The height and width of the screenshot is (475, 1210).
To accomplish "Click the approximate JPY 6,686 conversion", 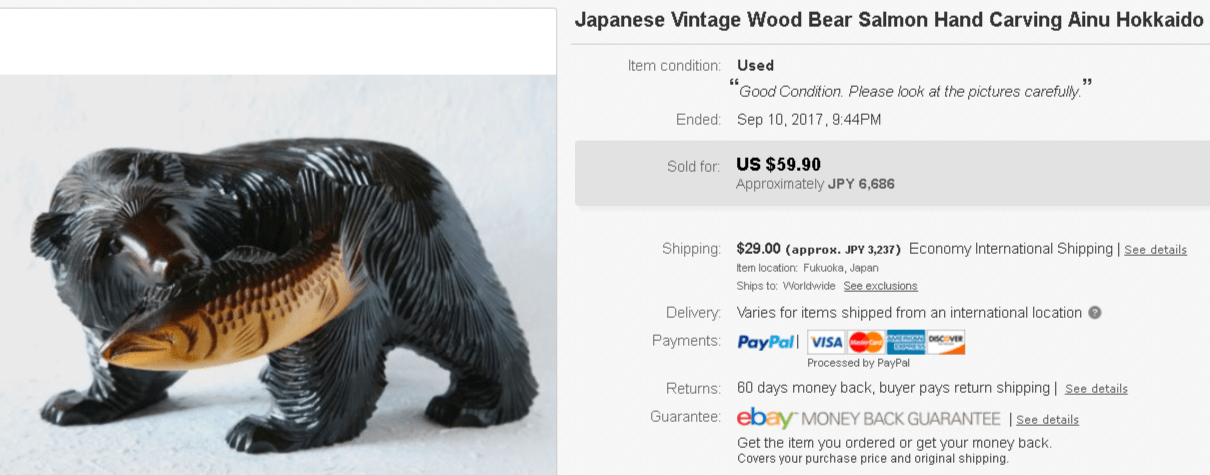I will coord(815,184).
